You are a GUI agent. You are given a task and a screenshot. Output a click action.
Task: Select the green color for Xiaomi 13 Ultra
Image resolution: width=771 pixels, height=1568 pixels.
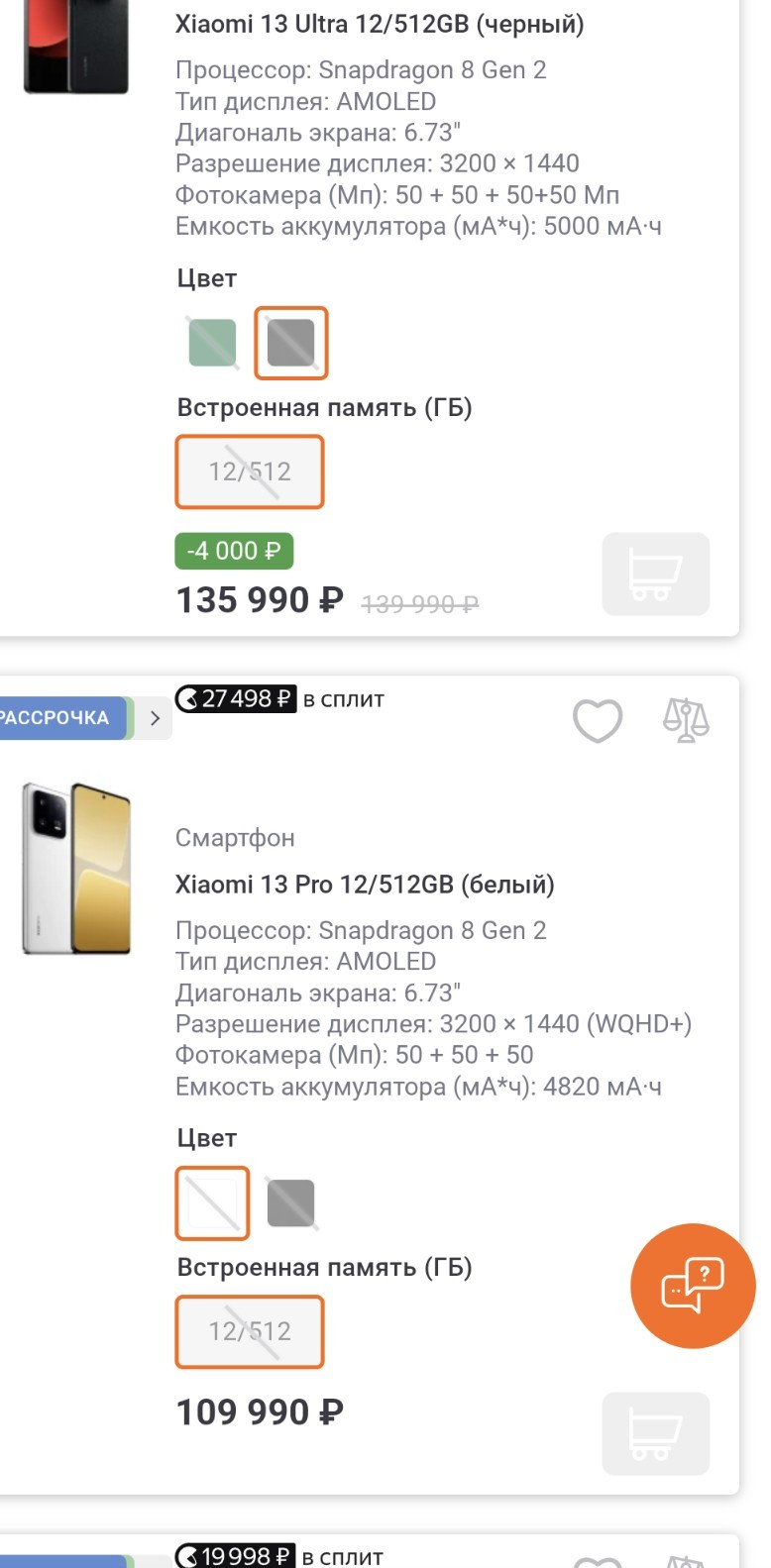pos(212,343)
